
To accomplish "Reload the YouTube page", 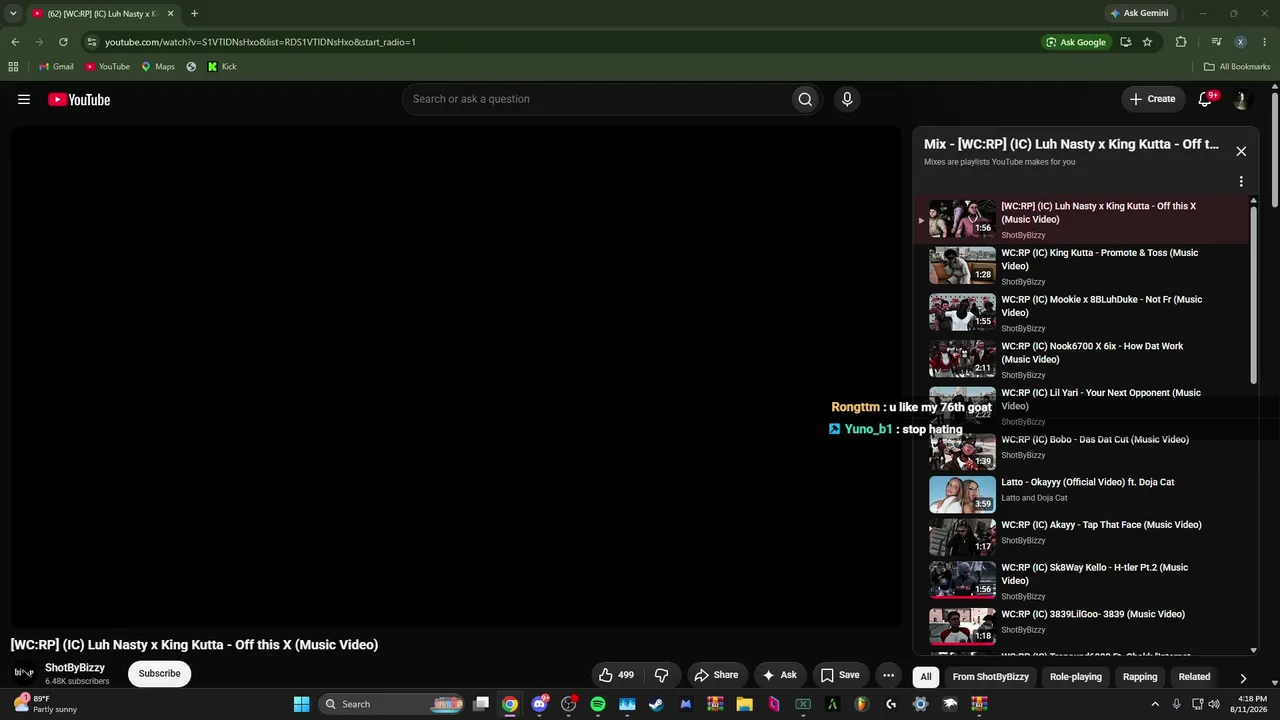I will 63,42.
